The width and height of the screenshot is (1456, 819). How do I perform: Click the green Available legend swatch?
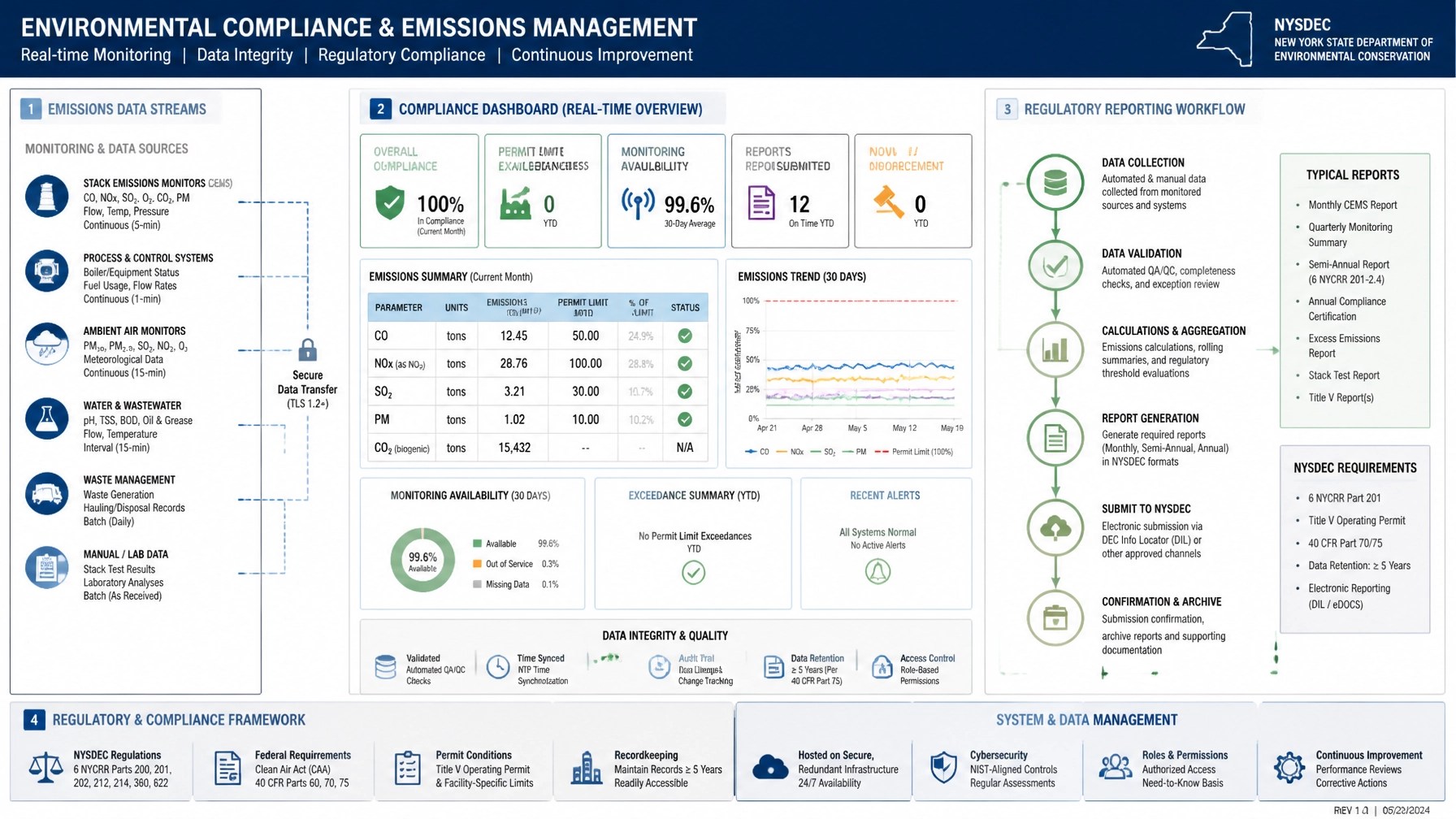tap(477, 544)
